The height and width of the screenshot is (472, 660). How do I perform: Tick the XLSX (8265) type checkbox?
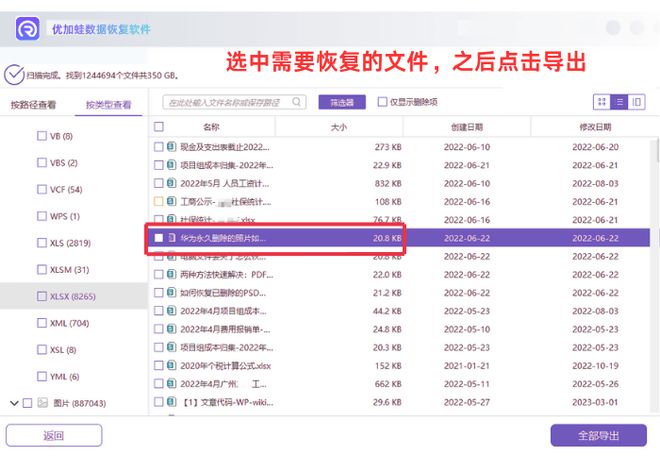coord(42,296)
